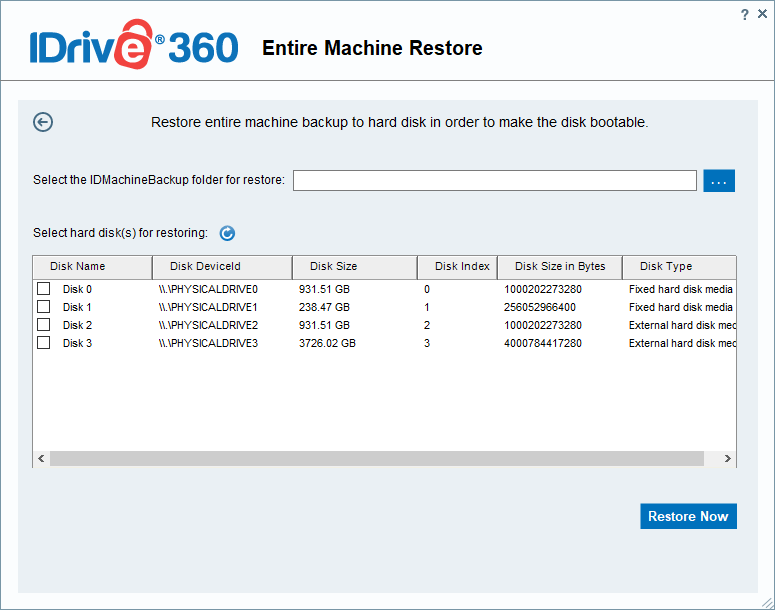Click the Disk Size column header

pos(354,266)
